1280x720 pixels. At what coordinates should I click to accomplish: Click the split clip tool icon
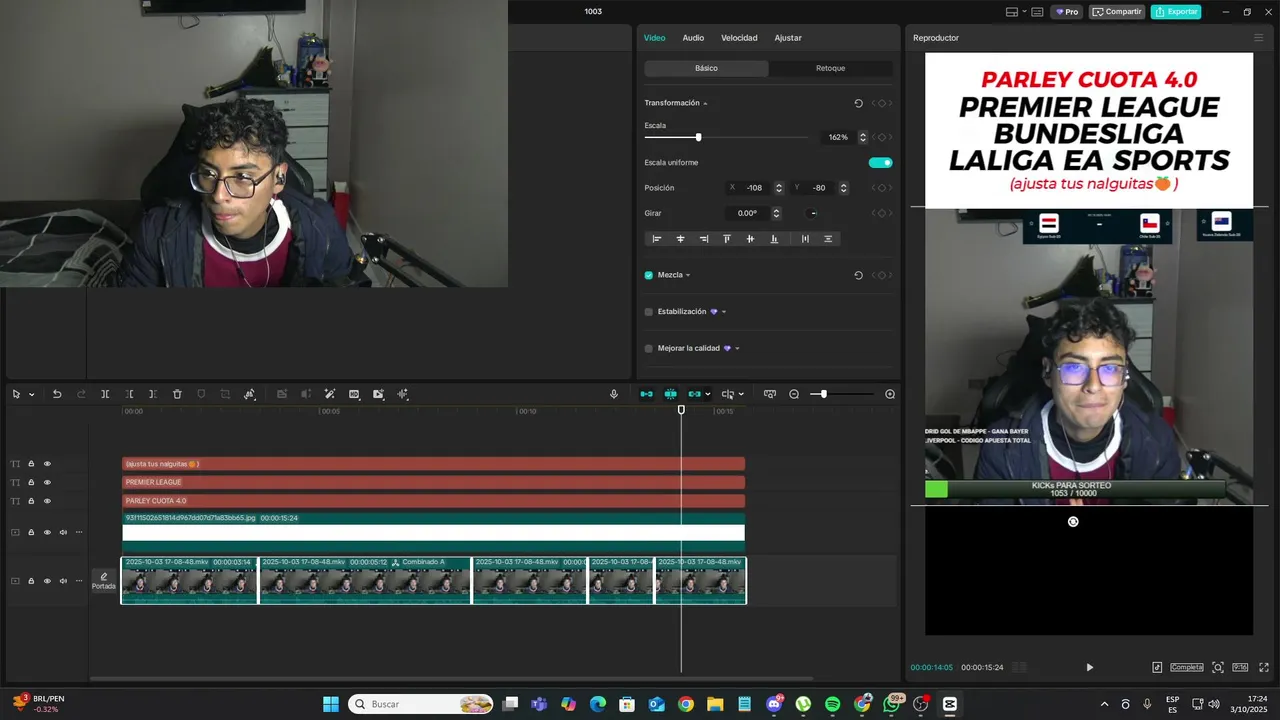105,394
